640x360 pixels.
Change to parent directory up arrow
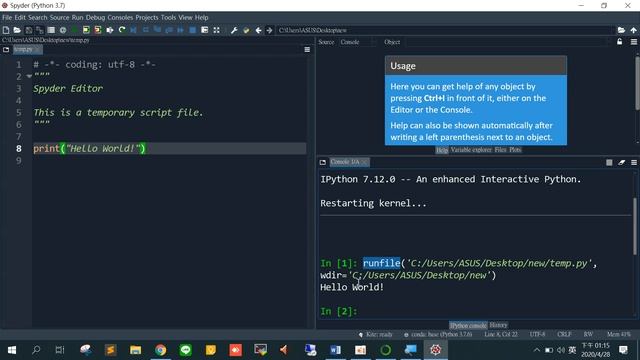click(633, 30)
